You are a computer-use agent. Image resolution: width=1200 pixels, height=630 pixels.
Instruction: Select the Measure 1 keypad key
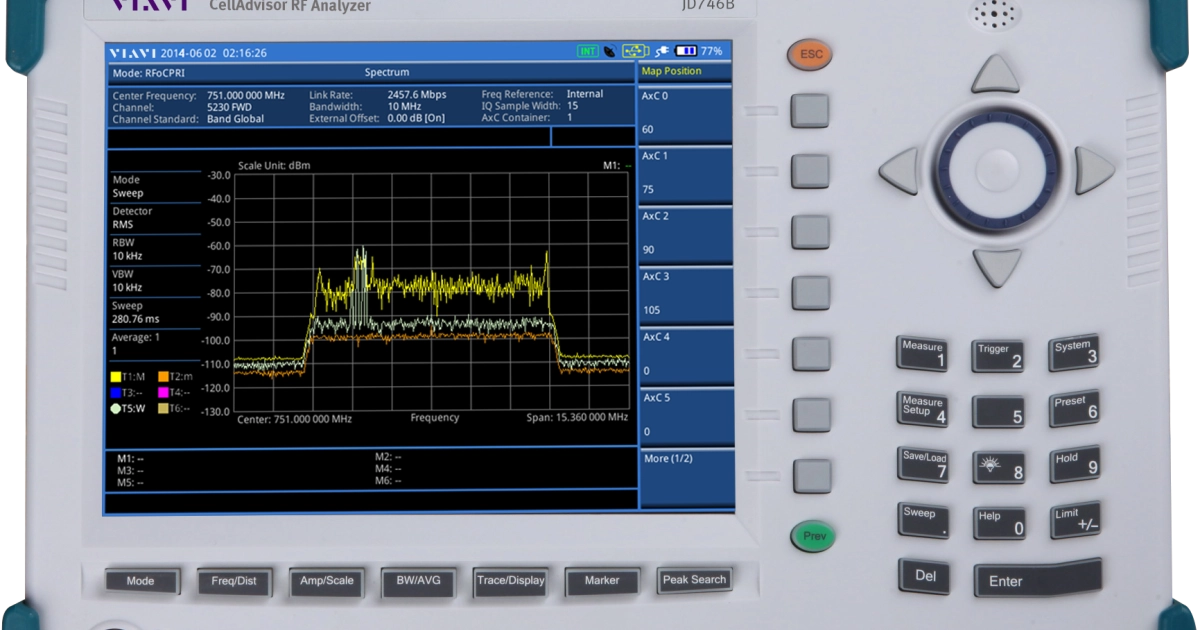pos(922,353)
